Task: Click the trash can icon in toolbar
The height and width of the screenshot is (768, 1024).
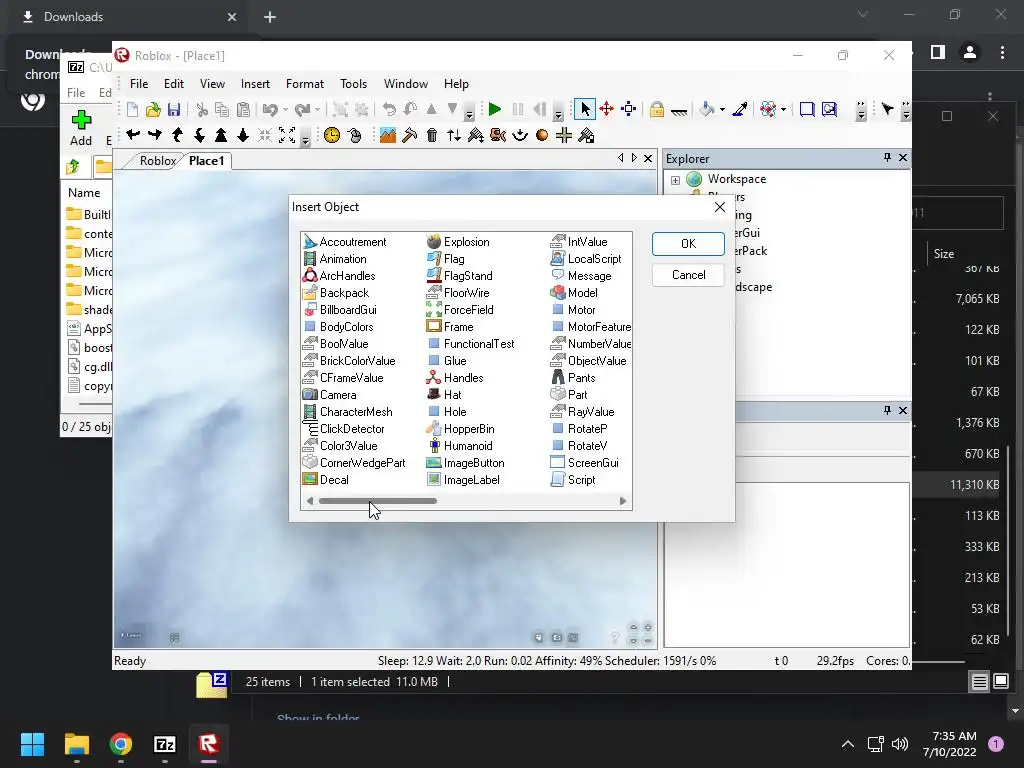Action: point(432,135)
